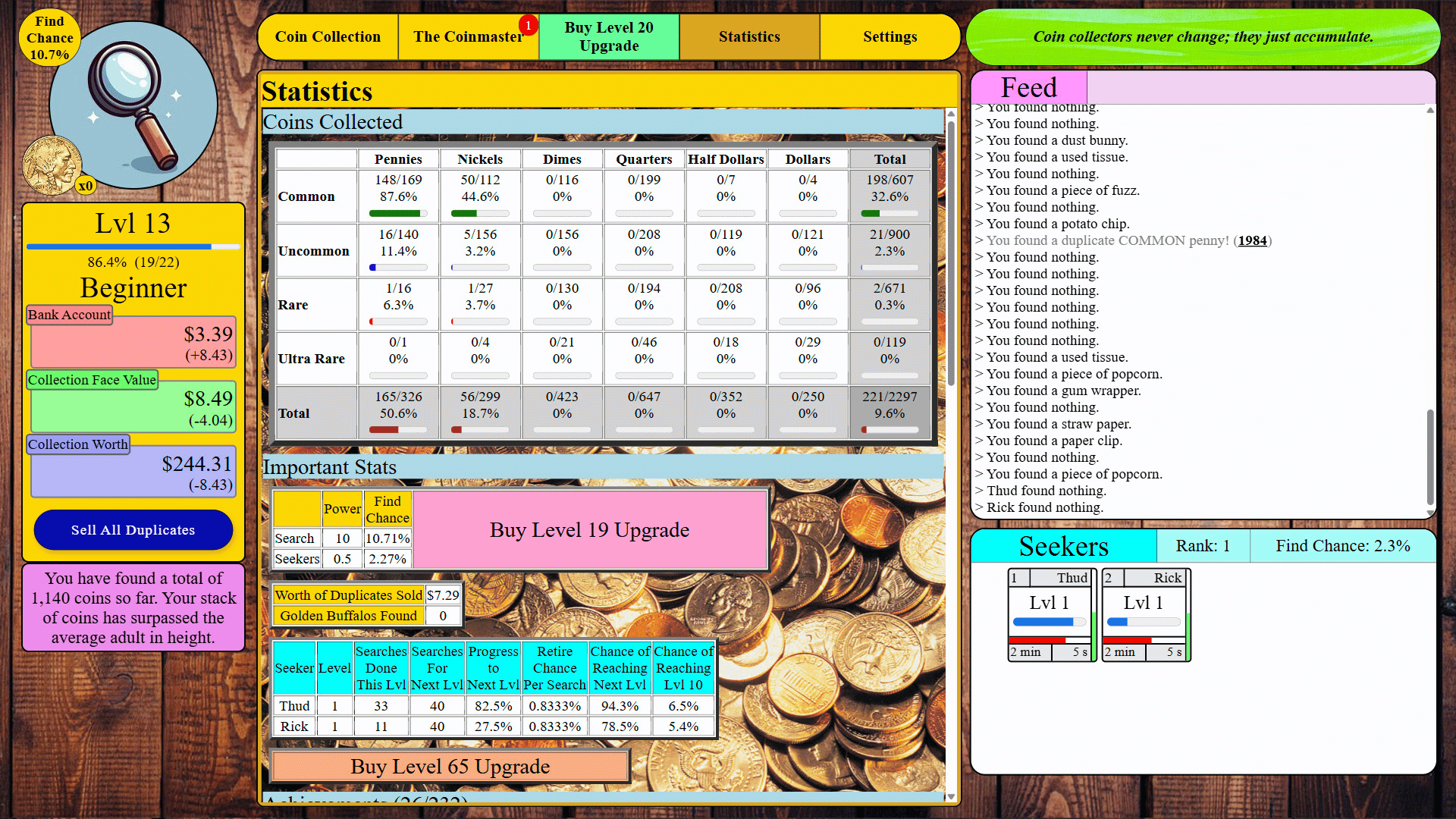Open the 1984 duplicate penny link
1456x819 pixels.
1252,240
